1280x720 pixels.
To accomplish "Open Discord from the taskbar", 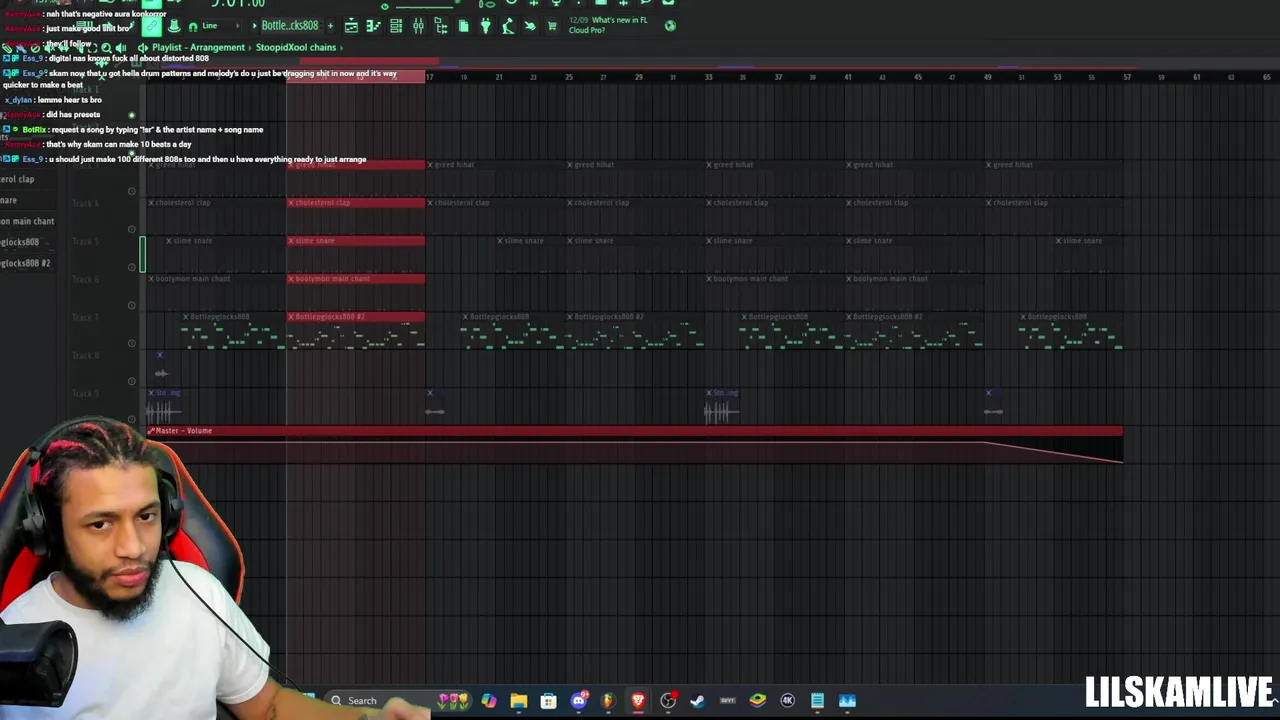I will 578,701.
